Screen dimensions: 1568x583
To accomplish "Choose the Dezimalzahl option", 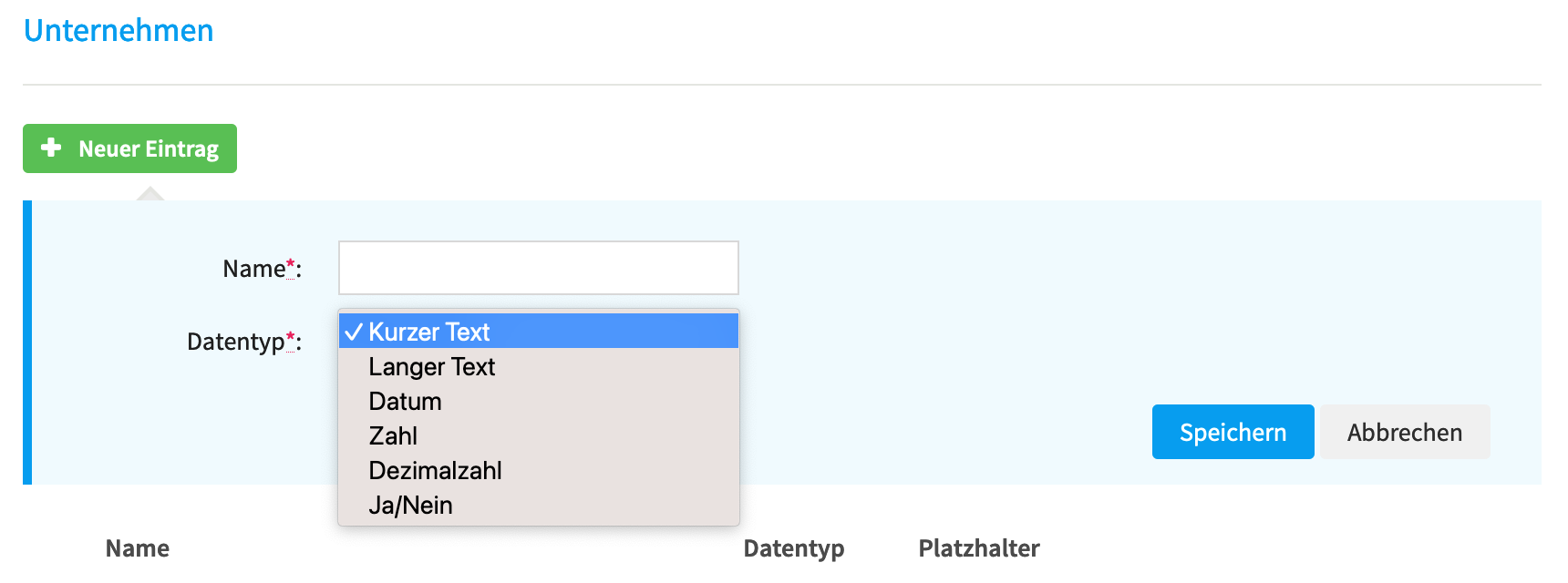I will [x=538, y=470].
